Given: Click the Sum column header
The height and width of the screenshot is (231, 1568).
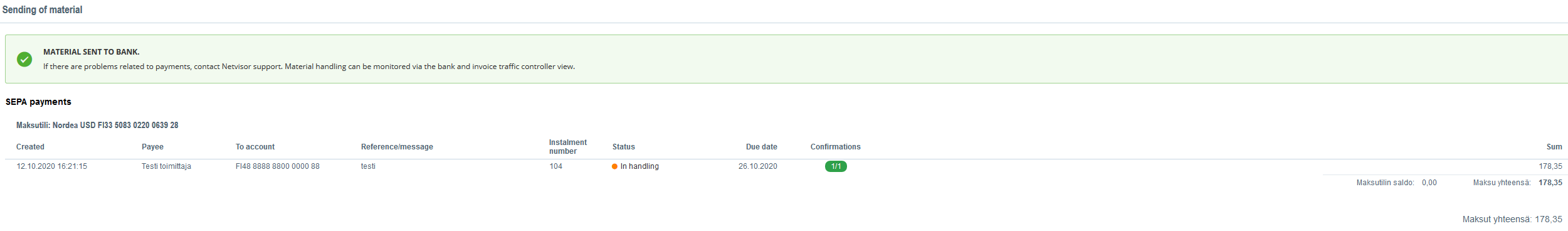Looking at the screenshot, I should pyautogui.click(x=1554, y=147).
